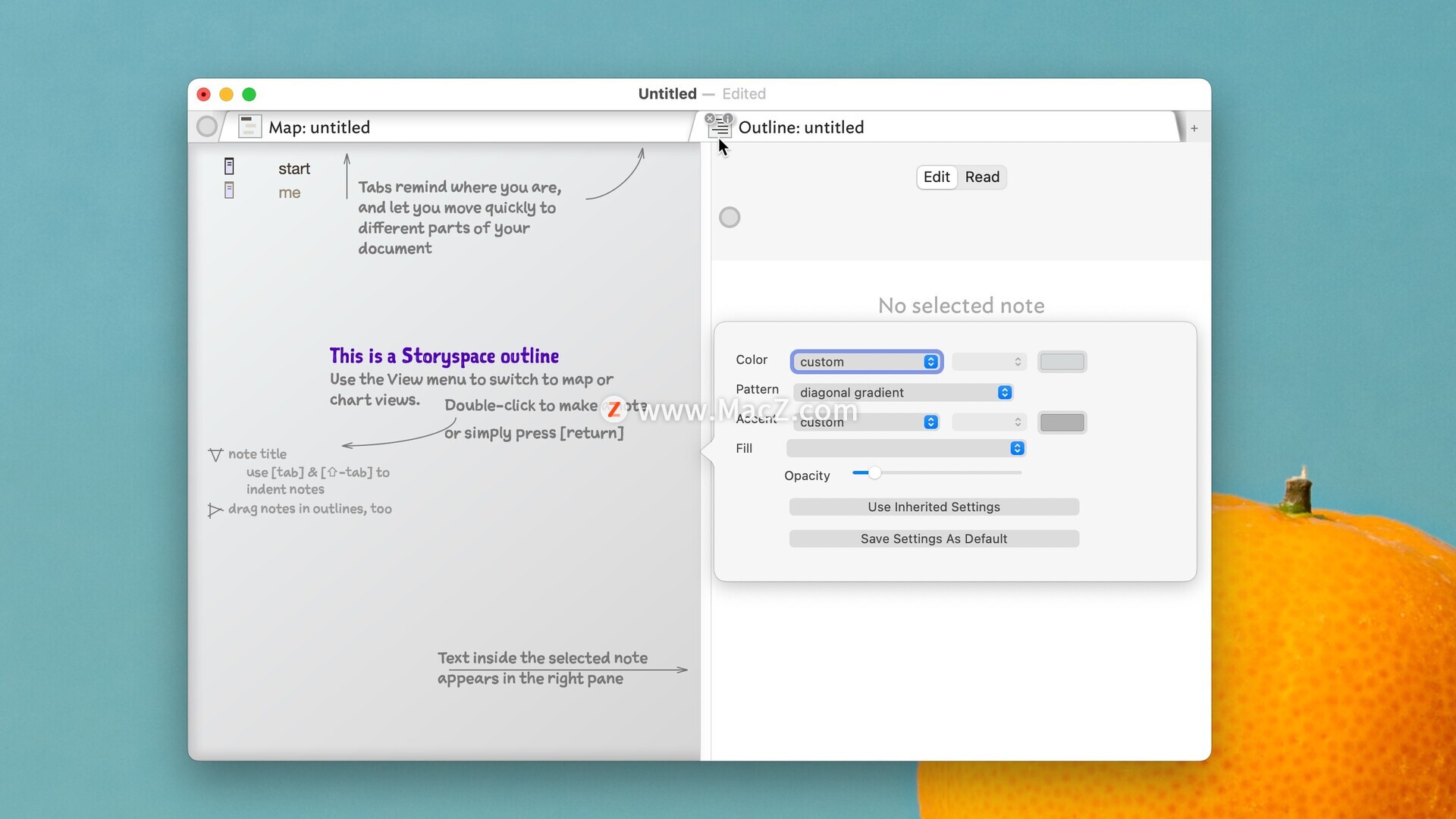Click the map view icon in tab
The height and width of the screenshot is (819, 1456).
[x=249, y=127]
